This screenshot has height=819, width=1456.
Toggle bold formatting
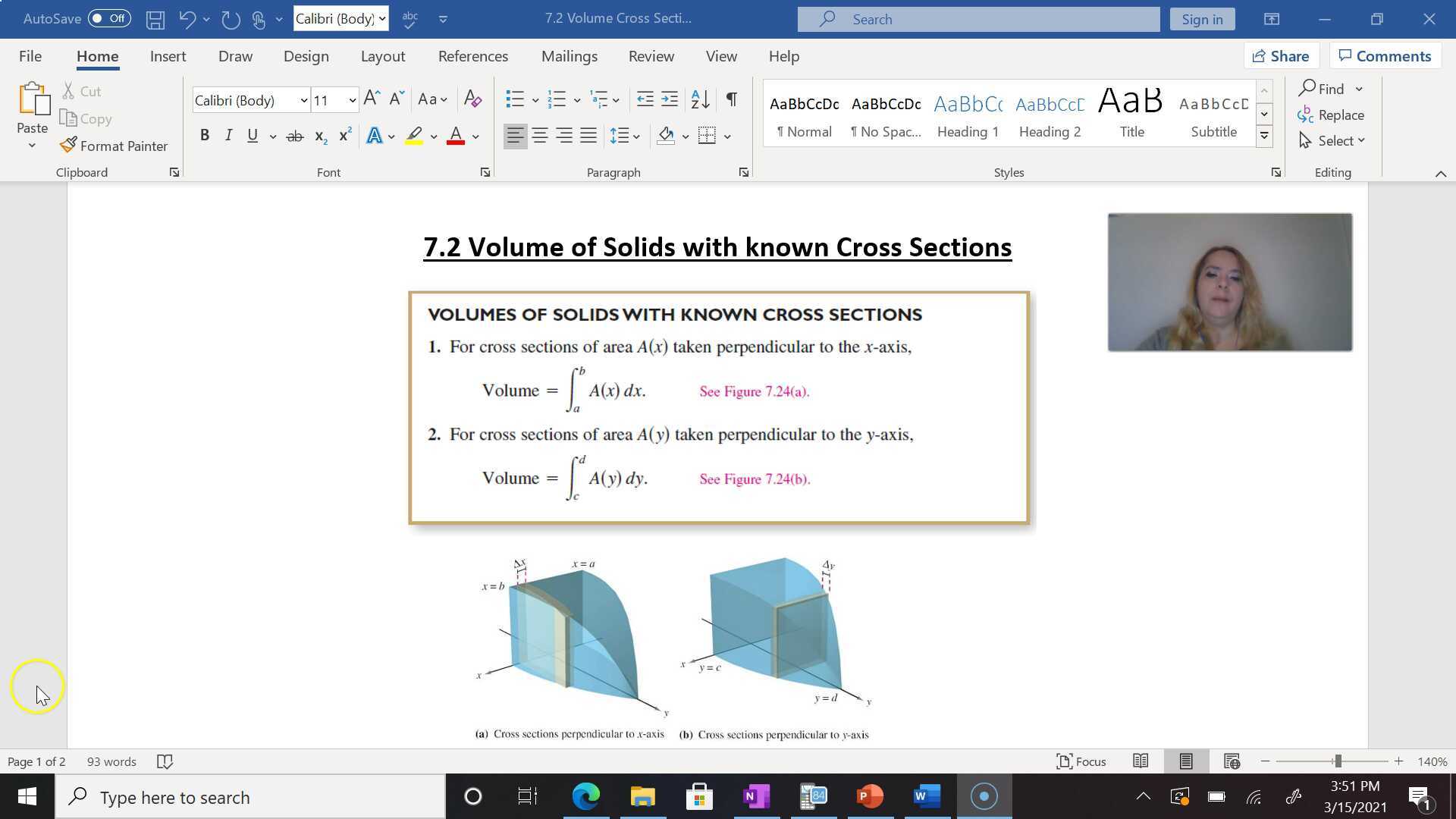click(x=204, y=135)
